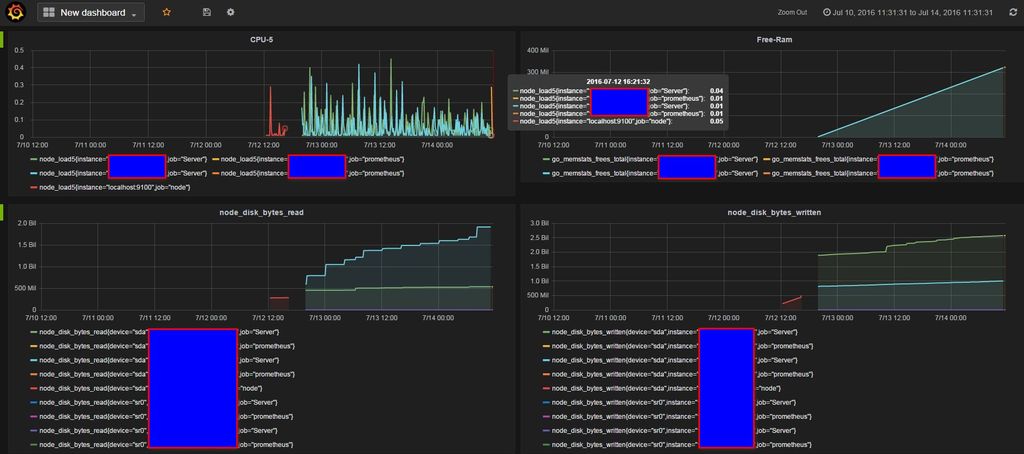This screenshot has width=1024, height=454.
Task: Select dark green node_disk_bytes_read sr0 prometheus entry
Action: click(162, 446)
